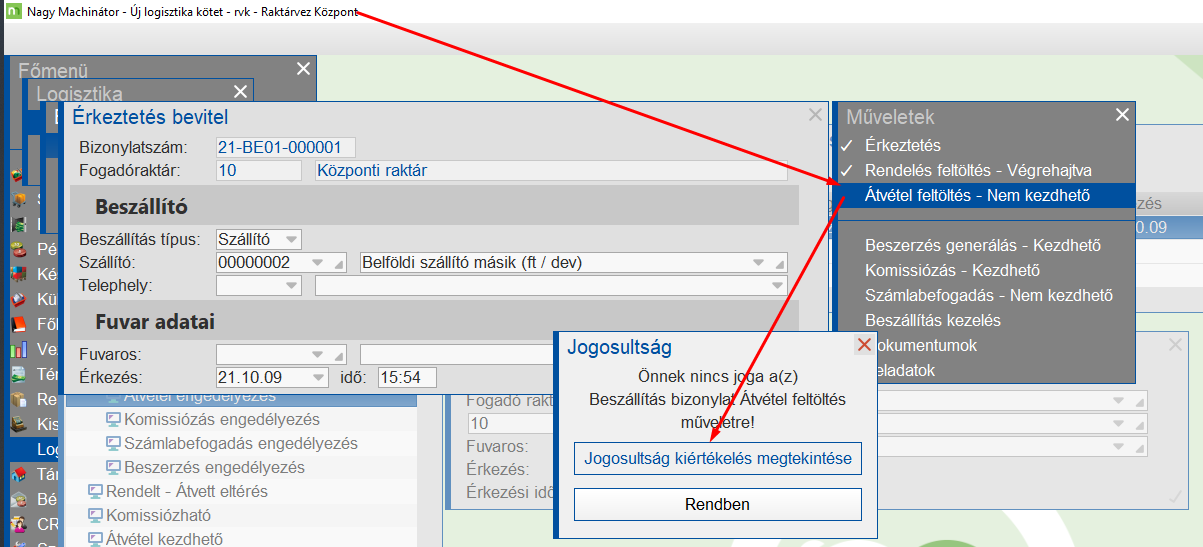Select Beszerzés generálás - Kezdhető item
The height and width of the screenshot is (547, 1203).
[983, 245]
